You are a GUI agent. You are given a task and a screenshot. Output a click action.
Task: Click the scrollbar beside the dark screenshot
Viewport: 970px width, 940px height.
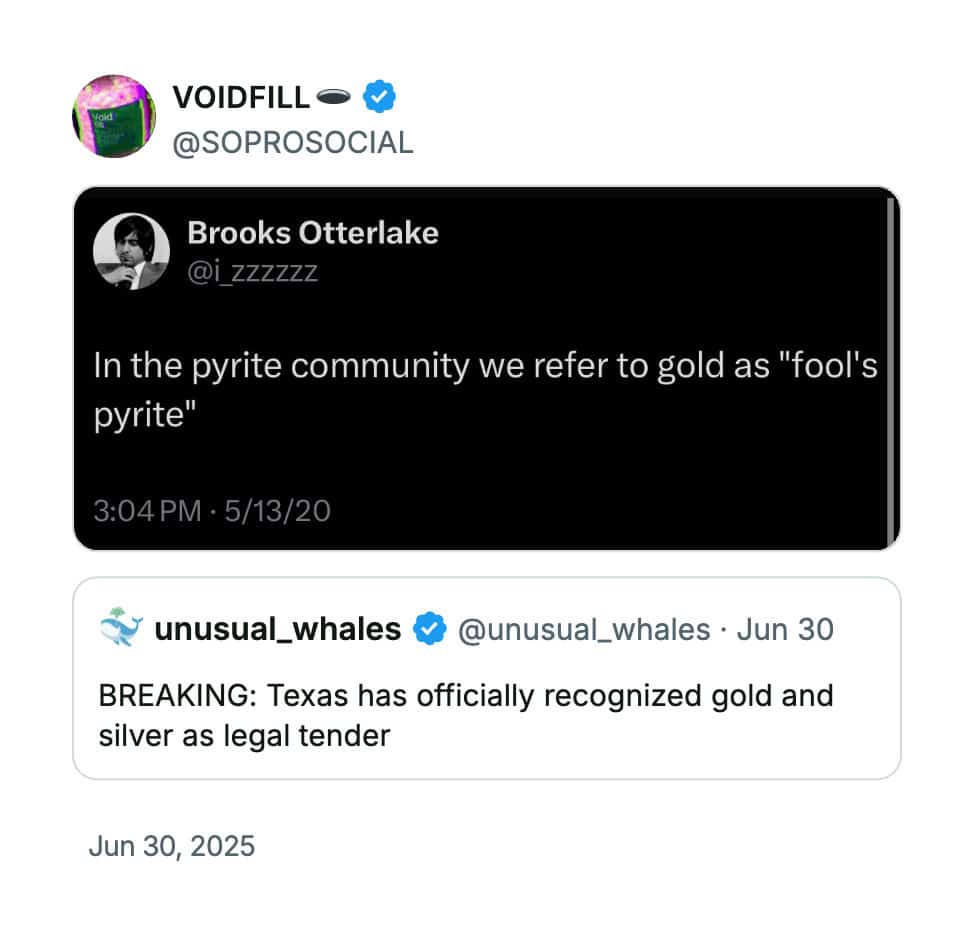890,369
